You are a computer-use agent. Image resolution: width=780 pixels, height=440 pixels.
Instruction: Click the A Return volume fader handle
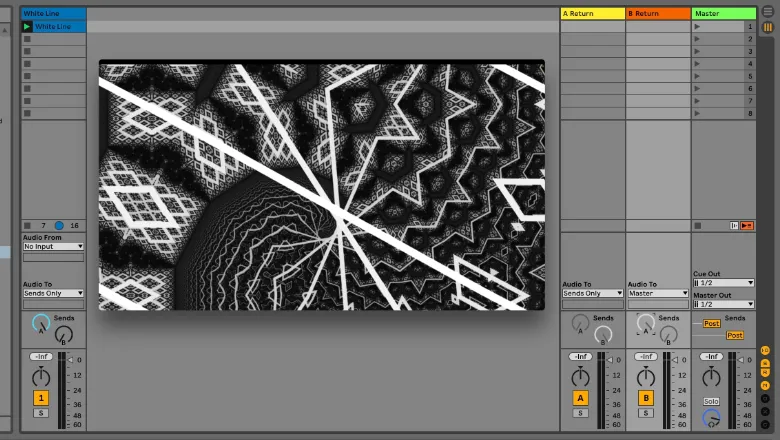pyautogui.click(x=609, y=360)
